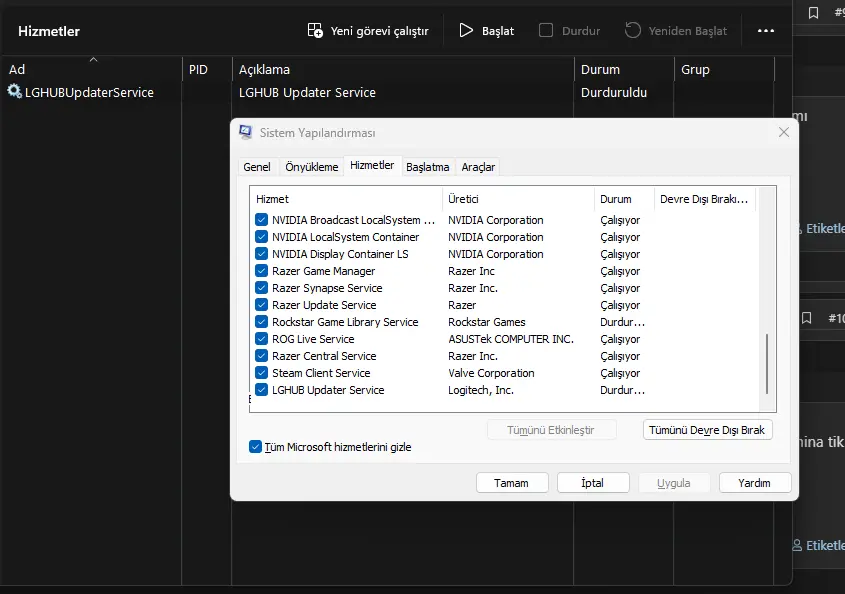This screenshot has height=594, width=845.
Task: Click the Hizmetler page title
Action: click(49, 31)
